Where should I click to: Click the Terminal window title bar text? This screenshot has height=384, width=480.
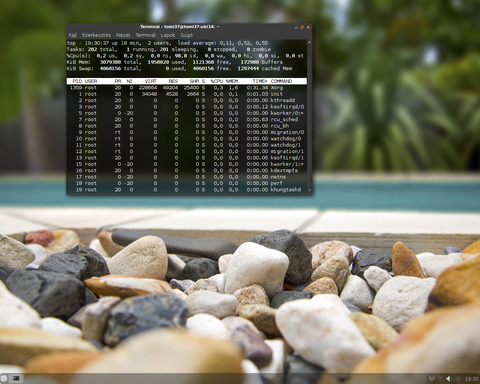tap(180, 27)
